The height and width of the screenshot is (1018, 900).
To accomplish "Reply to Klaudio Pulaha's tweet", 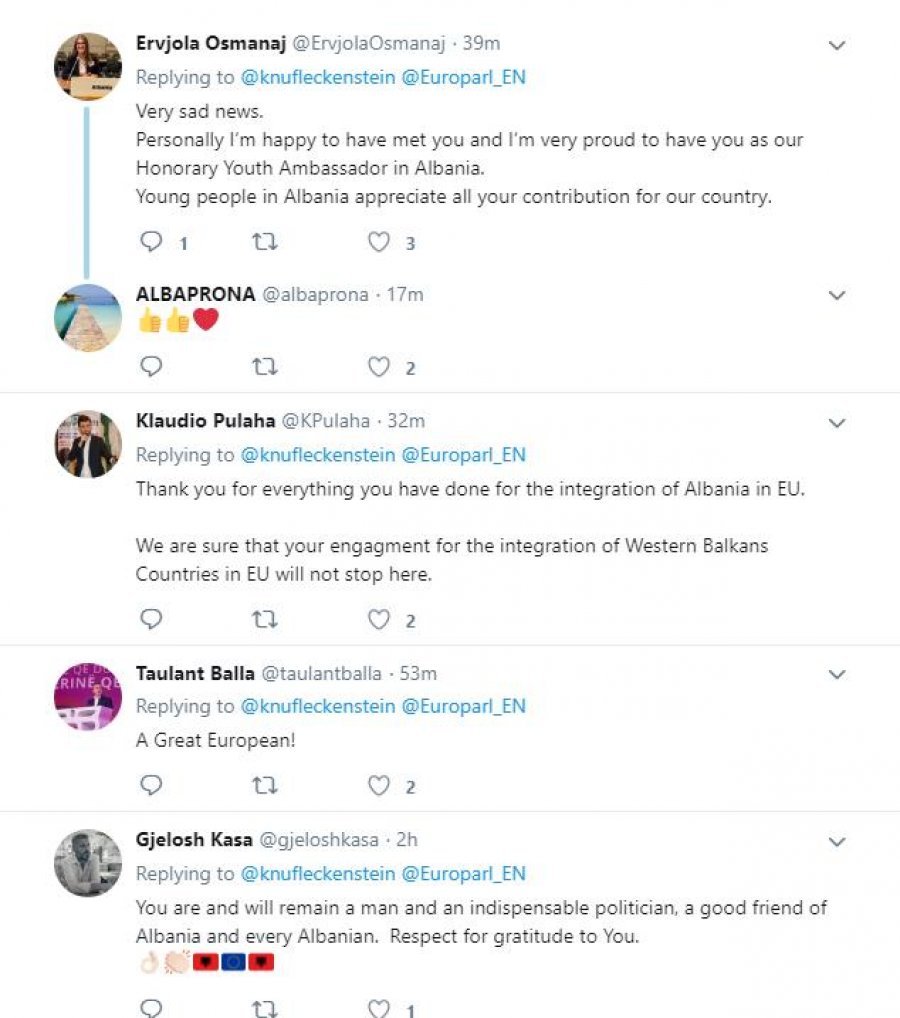I will click(151, 620).
